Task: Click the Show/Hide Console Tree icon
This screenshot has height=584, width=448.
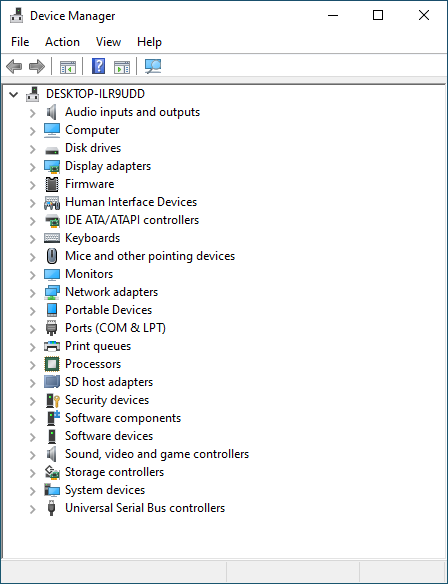Action: point(68,67)
